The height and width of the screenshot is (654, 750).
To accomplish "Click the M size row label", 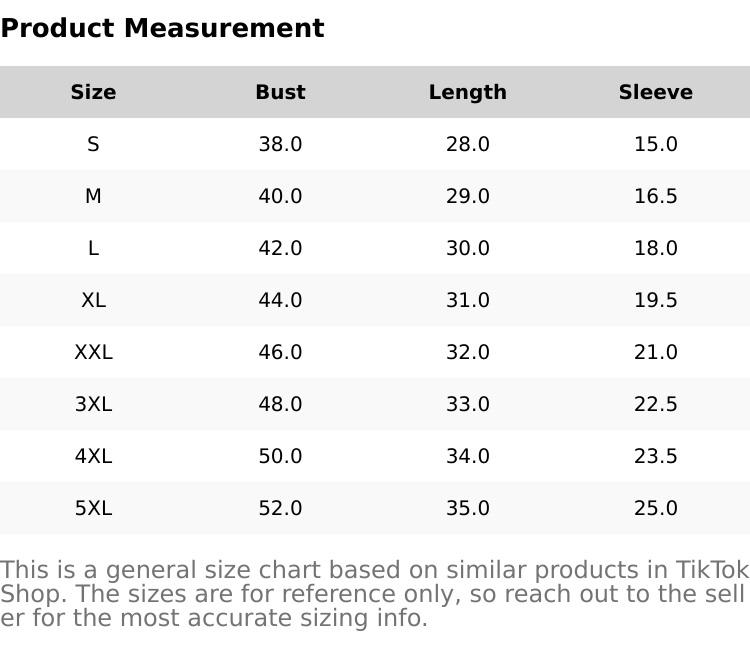I will point(93,196).
